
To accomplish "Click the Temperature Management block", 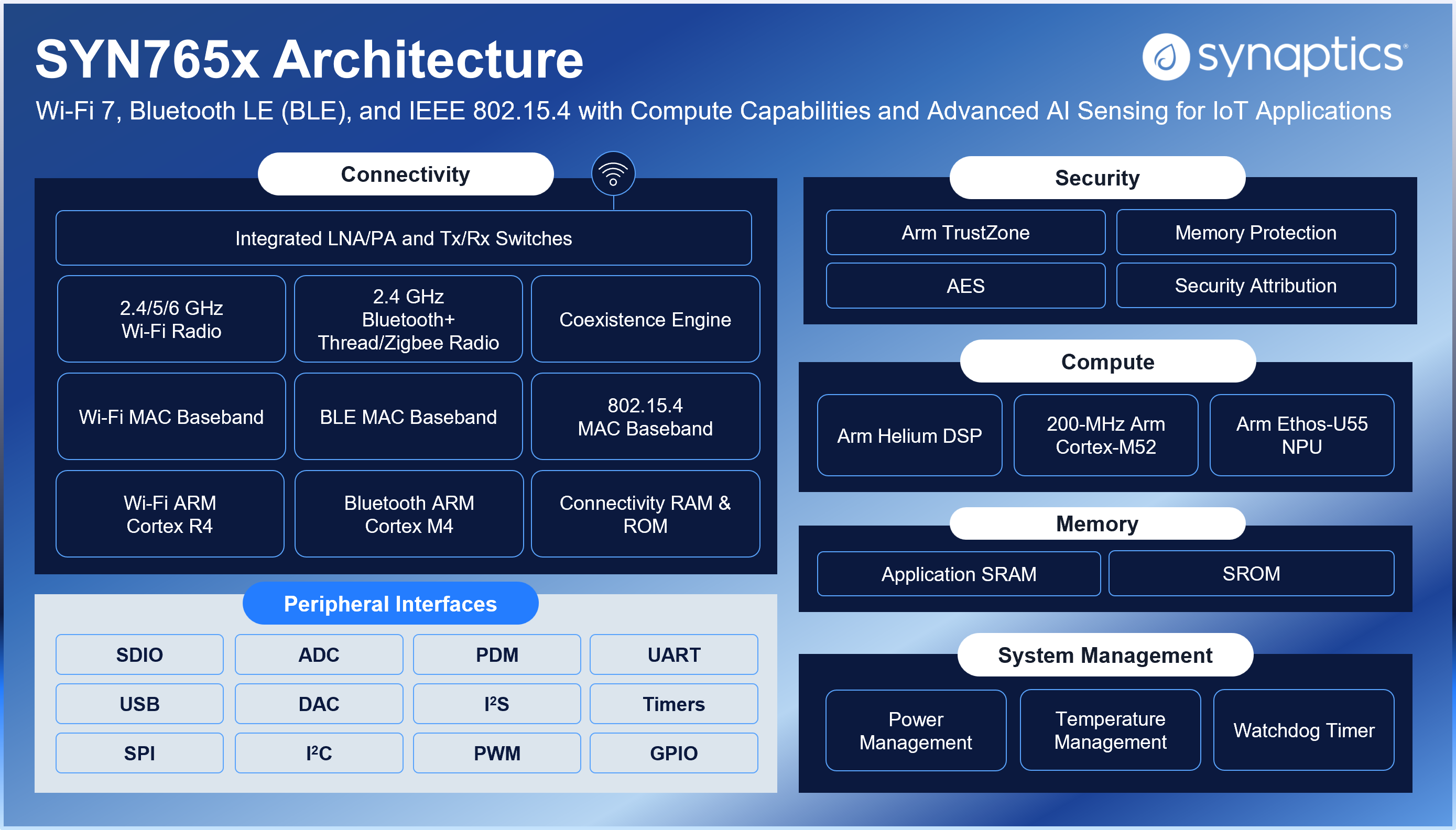I will [x=1110, y=730].
